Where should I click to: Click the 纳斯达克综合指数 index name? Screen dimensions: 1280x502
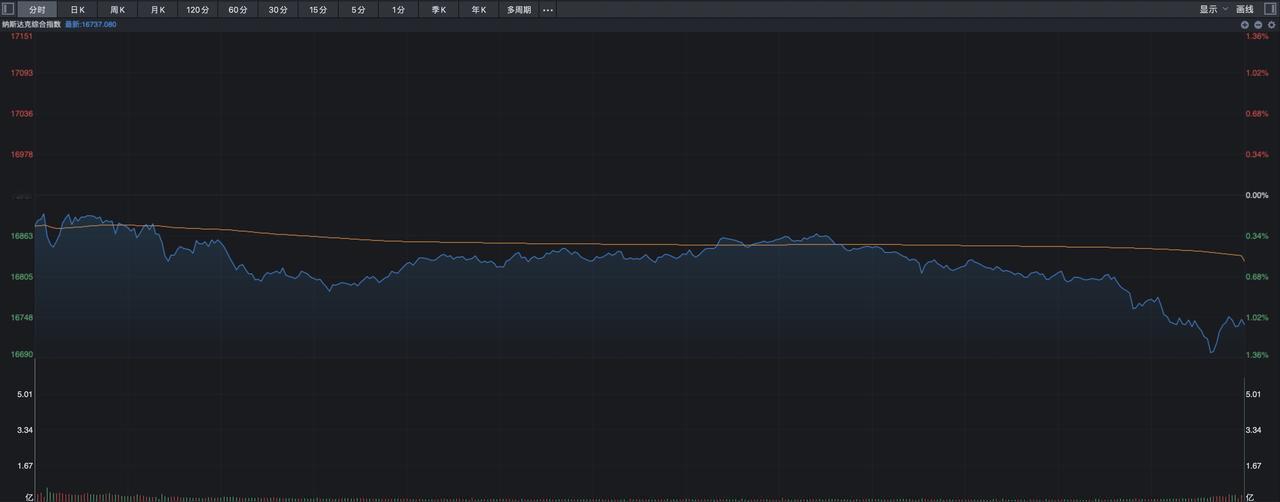tap(32, 24)
